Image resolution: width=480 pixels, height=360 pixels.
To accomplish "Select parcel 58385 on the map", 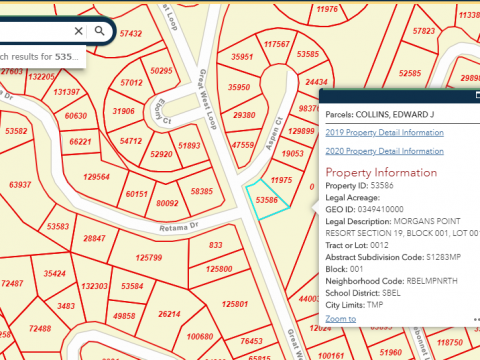I will tap(201, 191).
